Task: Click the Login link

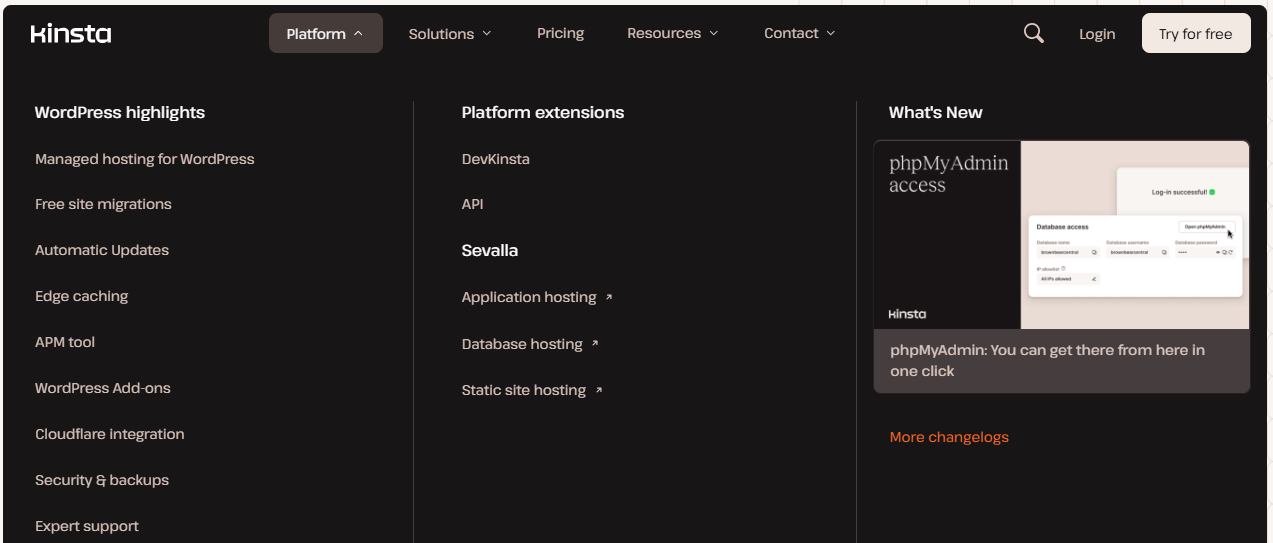Action: pyautogui.click(x=1097, y=34)
